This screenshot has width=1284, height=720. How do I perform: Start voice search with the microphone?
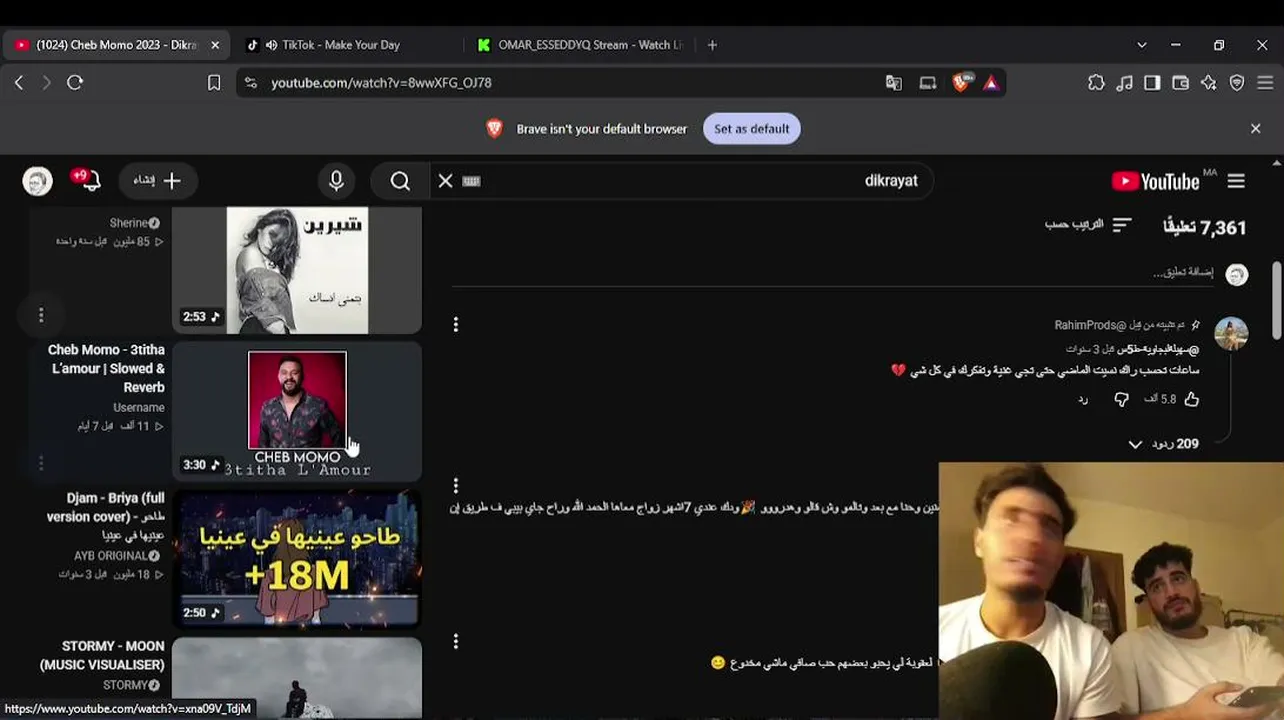337,181
